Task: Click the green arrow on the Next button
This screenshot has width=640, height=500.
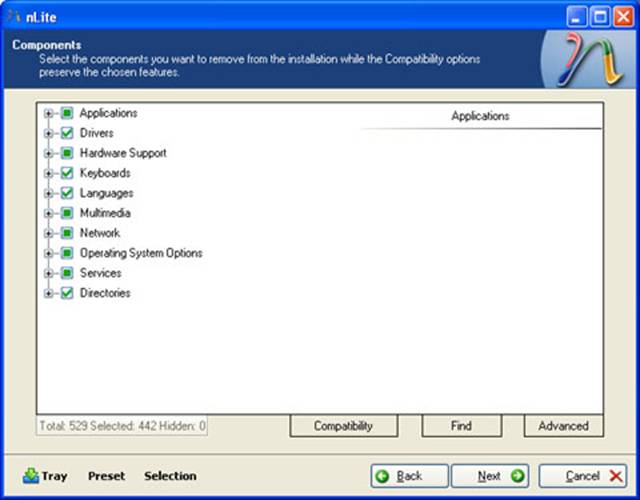Action: [517, 476]
